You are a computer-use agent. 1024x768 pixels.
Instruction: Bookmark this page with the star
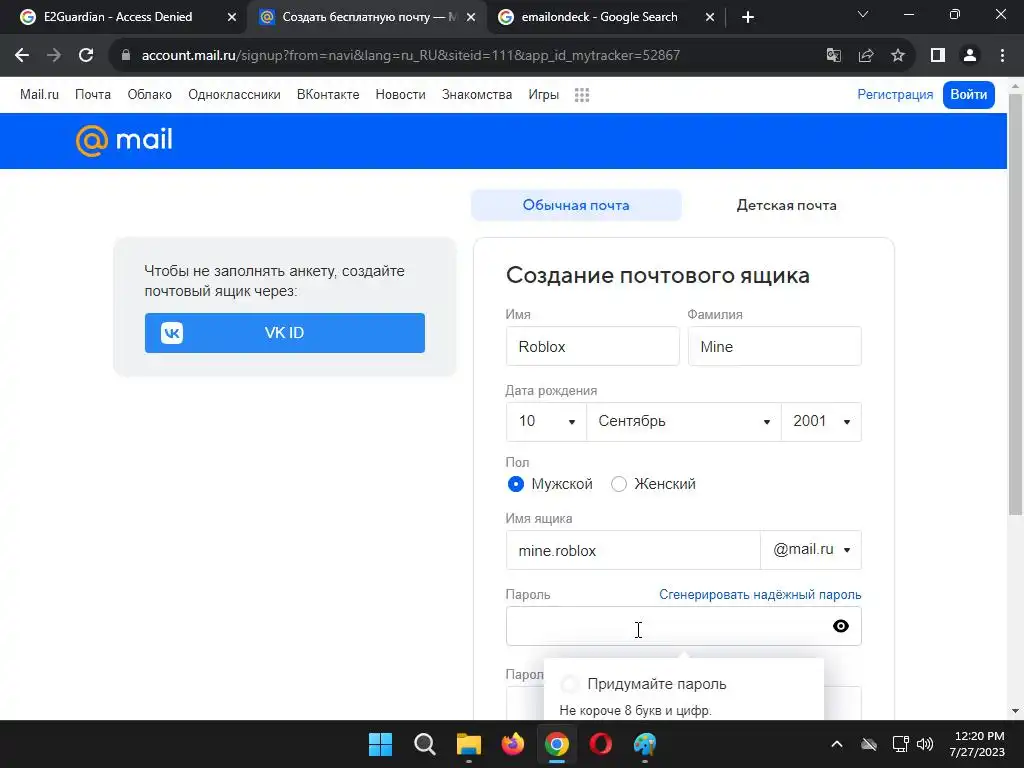[x=898, y=56]
